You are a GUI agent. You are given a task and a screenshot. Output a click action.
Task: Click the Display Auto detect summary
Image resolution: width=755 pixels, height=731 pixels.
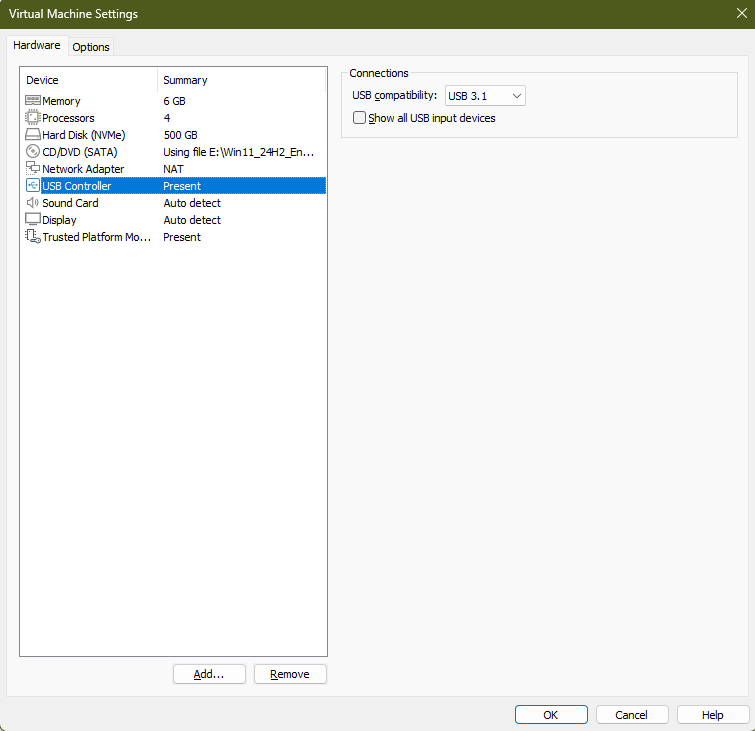[192, 220]
